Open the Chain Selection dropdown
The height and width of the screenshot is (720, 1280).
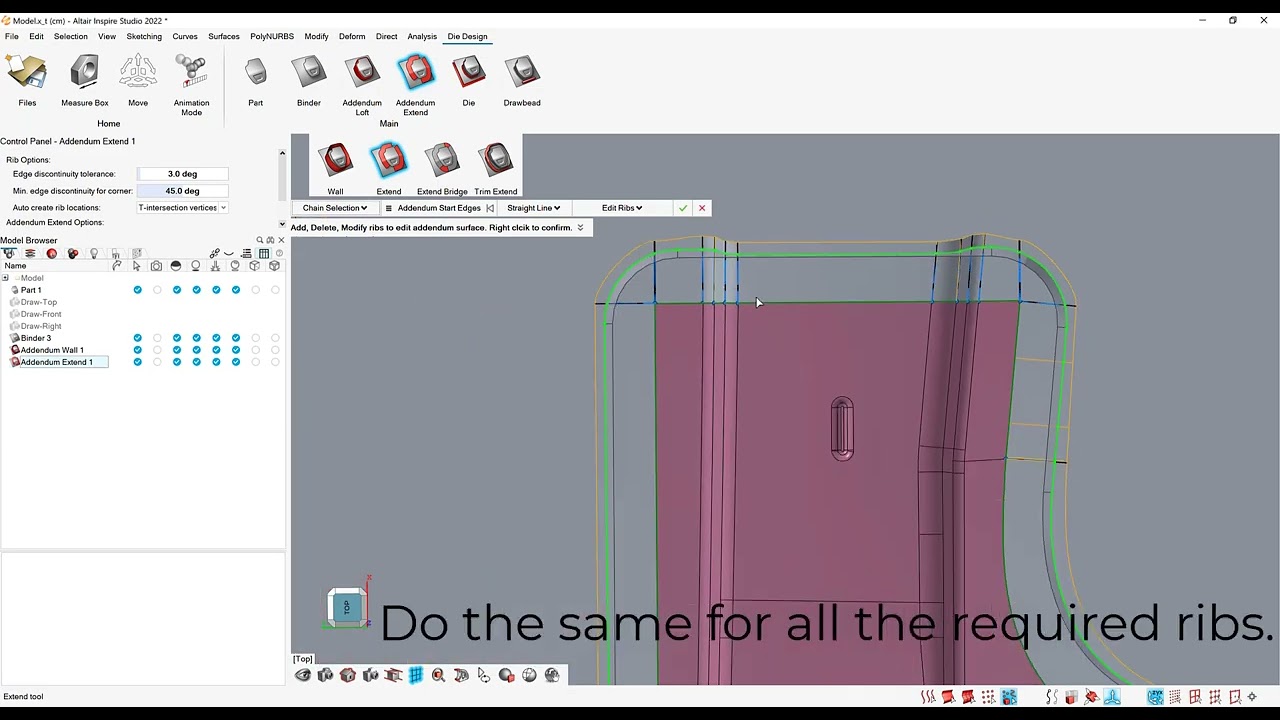tap(335, 208)
